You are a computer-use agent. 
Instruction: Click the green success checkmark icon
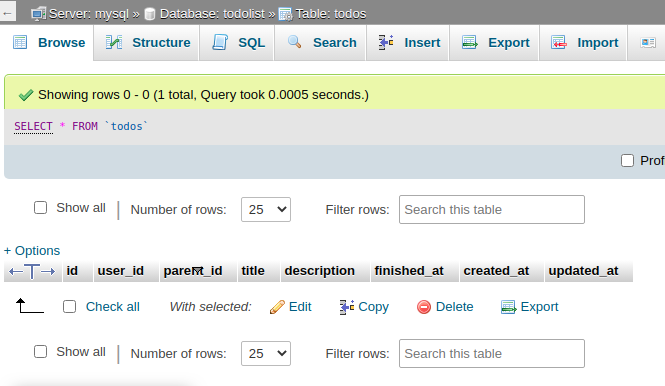click(x=26, y=95)
